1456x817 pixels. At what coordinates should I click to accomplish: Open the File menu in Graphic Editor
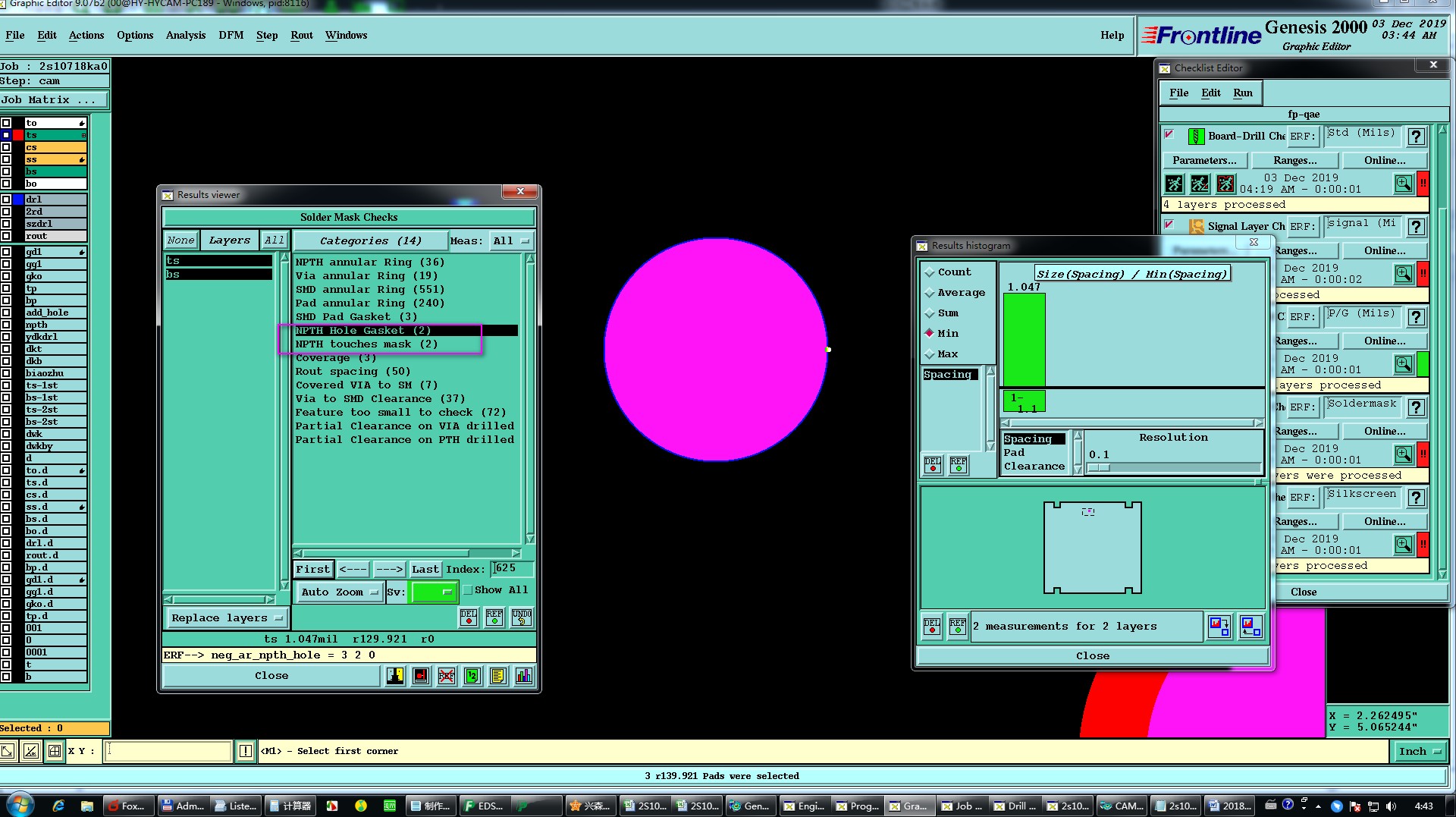[14, 35]
